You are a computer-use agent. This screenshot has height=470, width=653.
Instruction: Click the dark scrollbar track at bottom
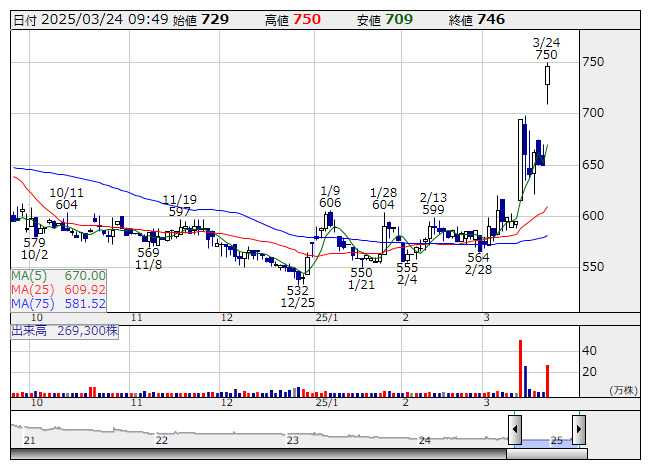(x=259, y=453)
